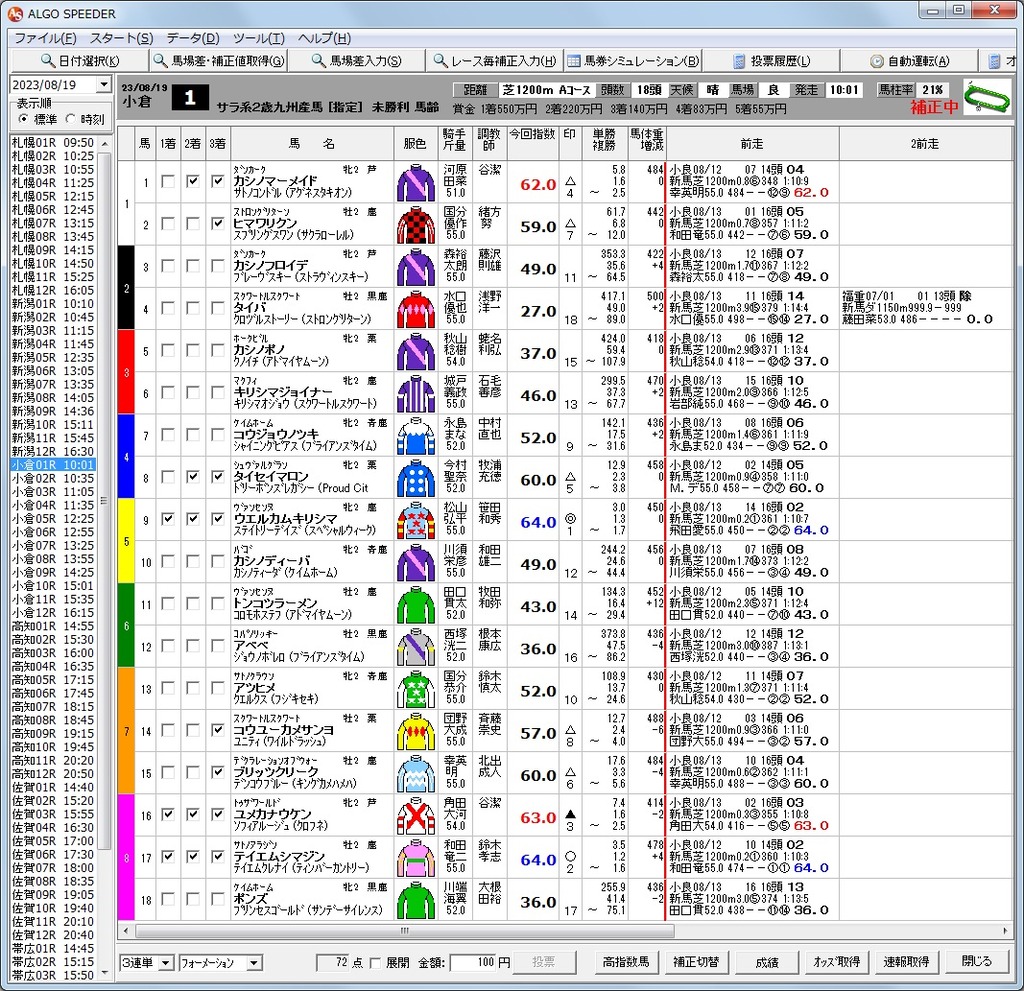Click the 馬名 column header
Screen dimensions: 1024x991
tap(312, 143)
